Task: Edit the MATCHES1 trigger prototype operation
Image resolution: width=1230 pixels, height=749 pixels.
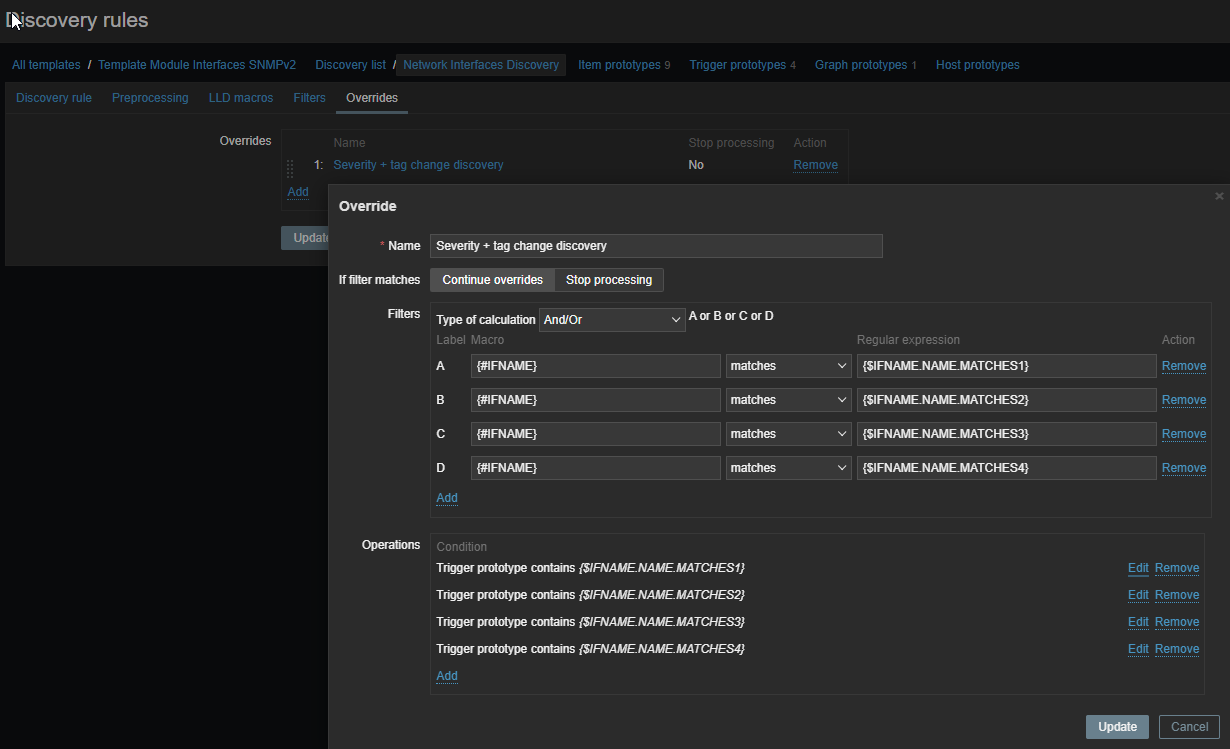Action: 1138,568
